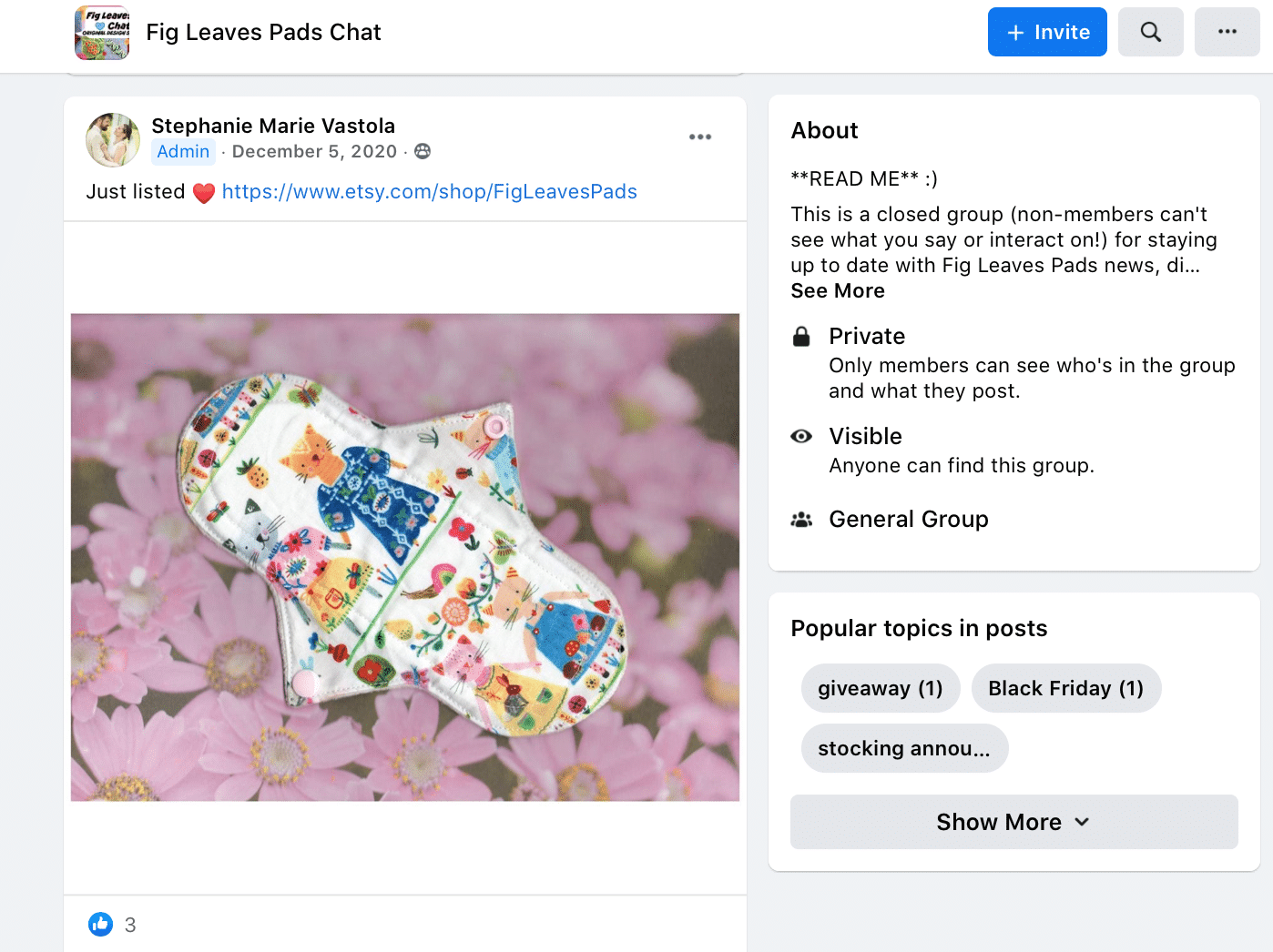The width and height of the screenshot is (1273, 952).
Task: Click the Private lock icon
Action: tap(801, 337)
